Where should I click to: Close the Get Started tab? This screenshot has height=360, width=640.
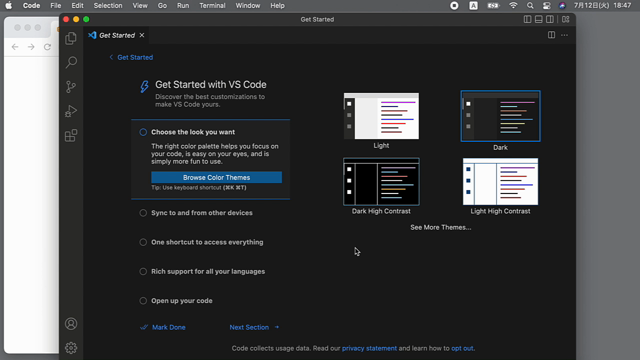[142, 35]
